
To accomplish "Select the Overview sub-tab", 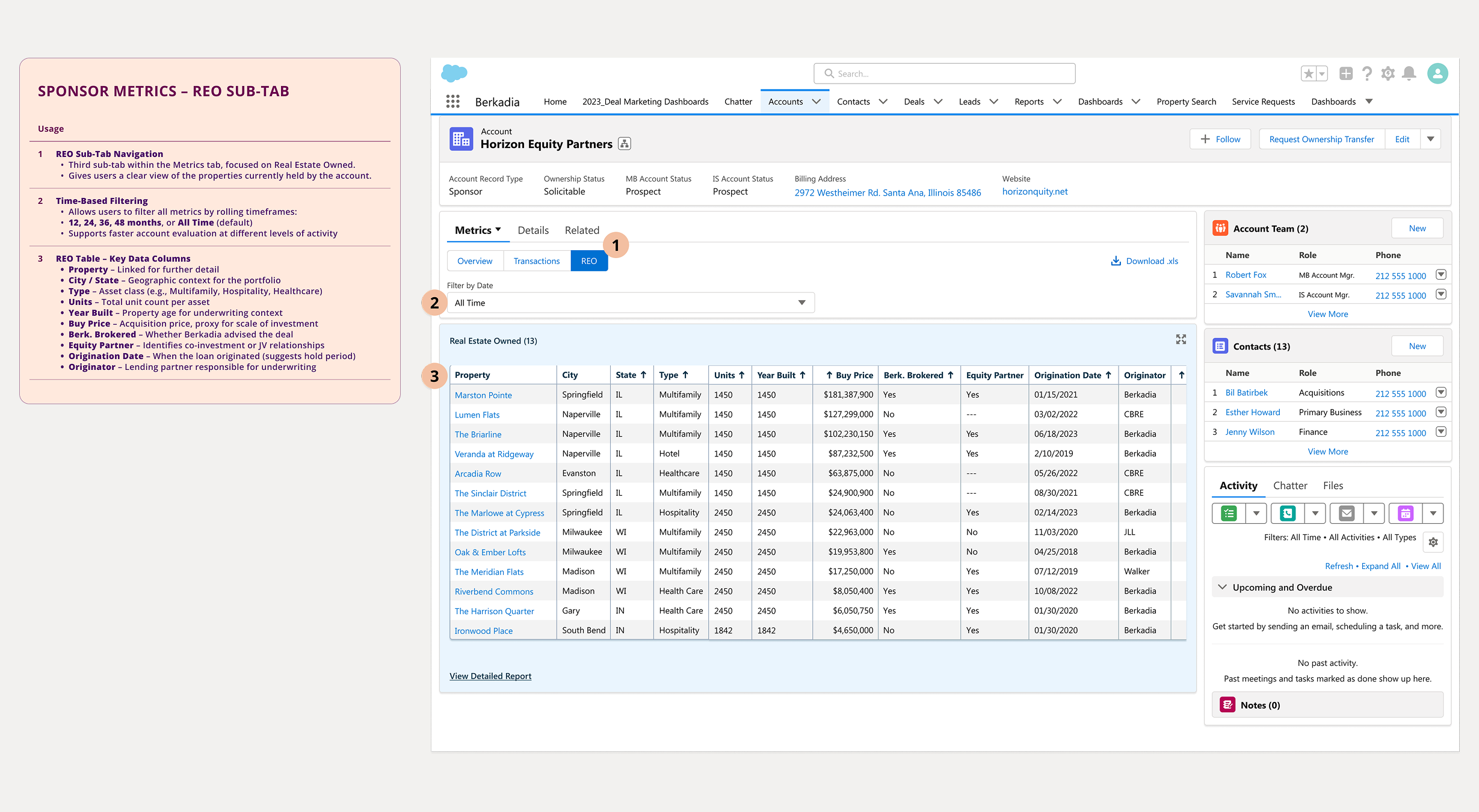I will click(x=475, y=261).
